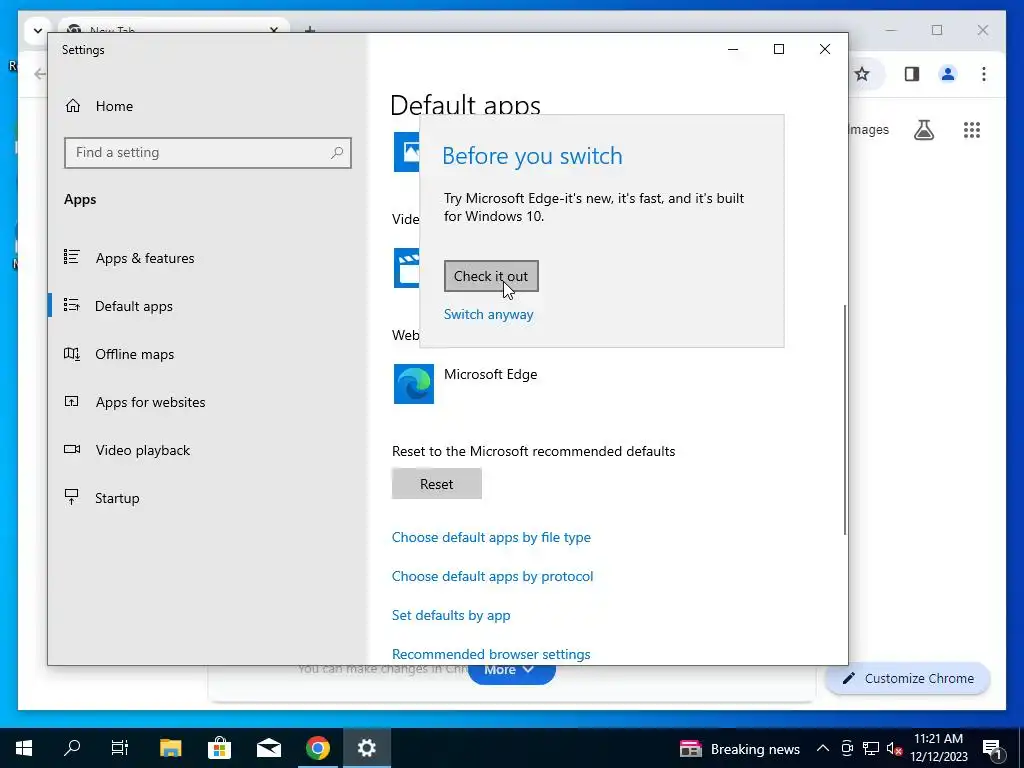The image size is (1024, 768).
Task: Maximize the Settings window
Action: (x=778, y=50)
